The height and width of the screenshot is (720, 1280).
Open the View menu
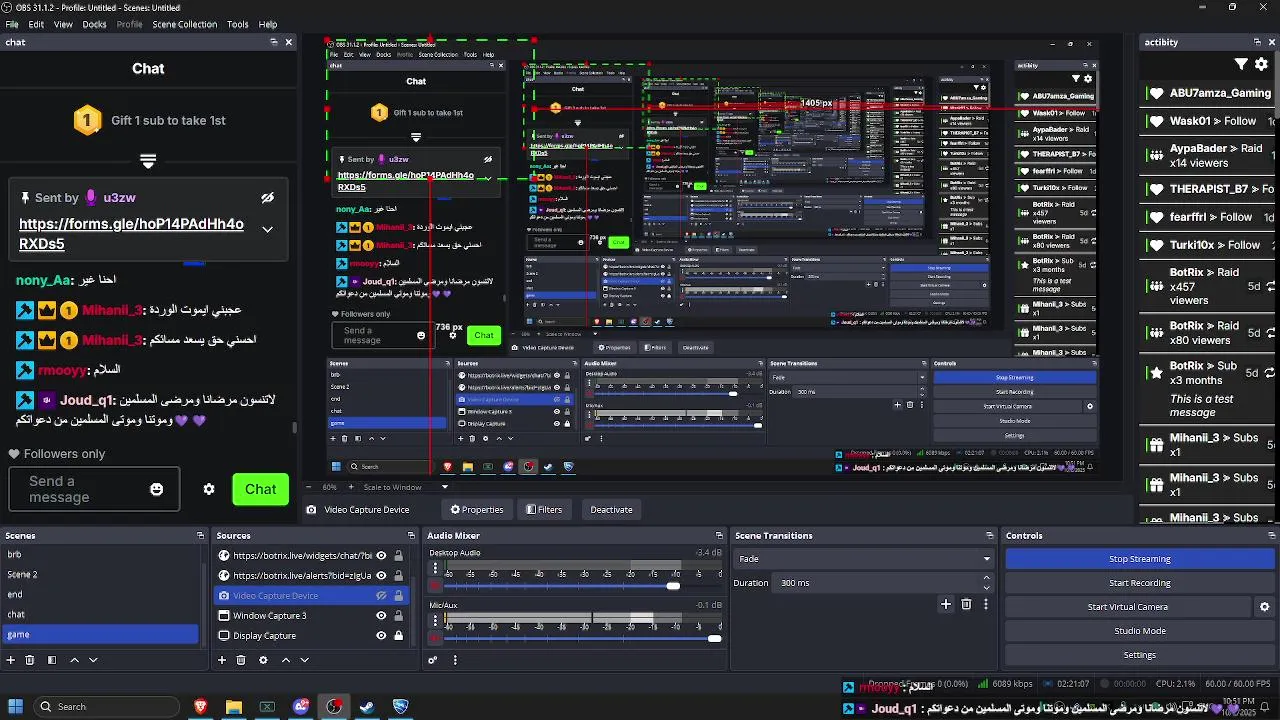click(x=63, y=24)
